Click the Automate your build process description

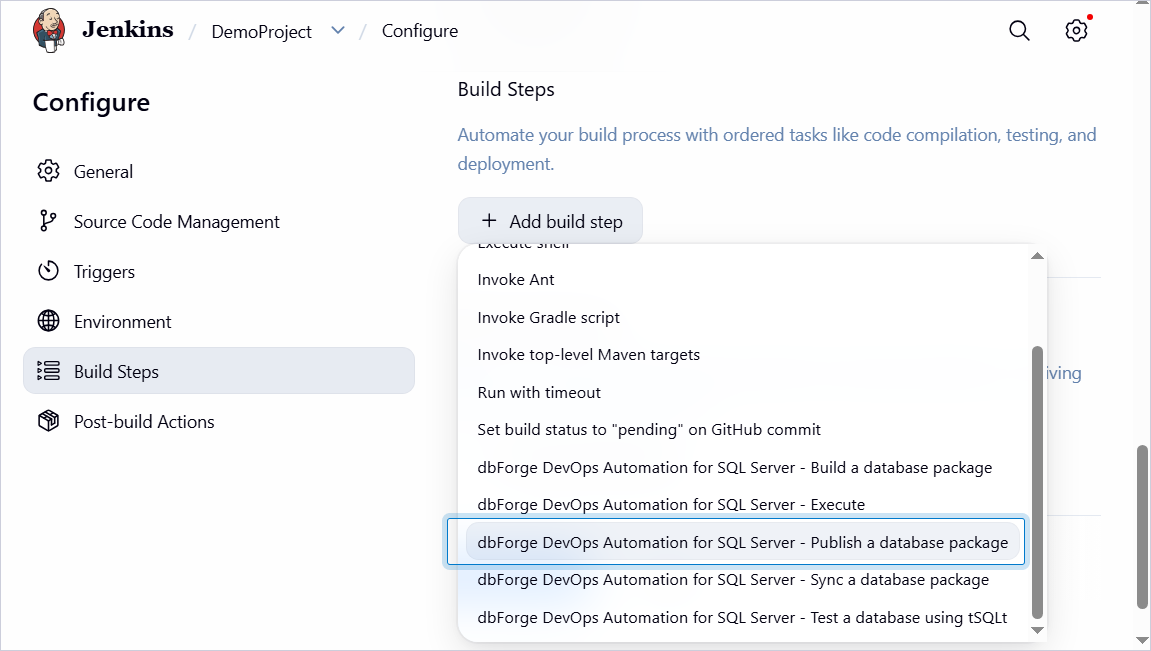[777, 149]
